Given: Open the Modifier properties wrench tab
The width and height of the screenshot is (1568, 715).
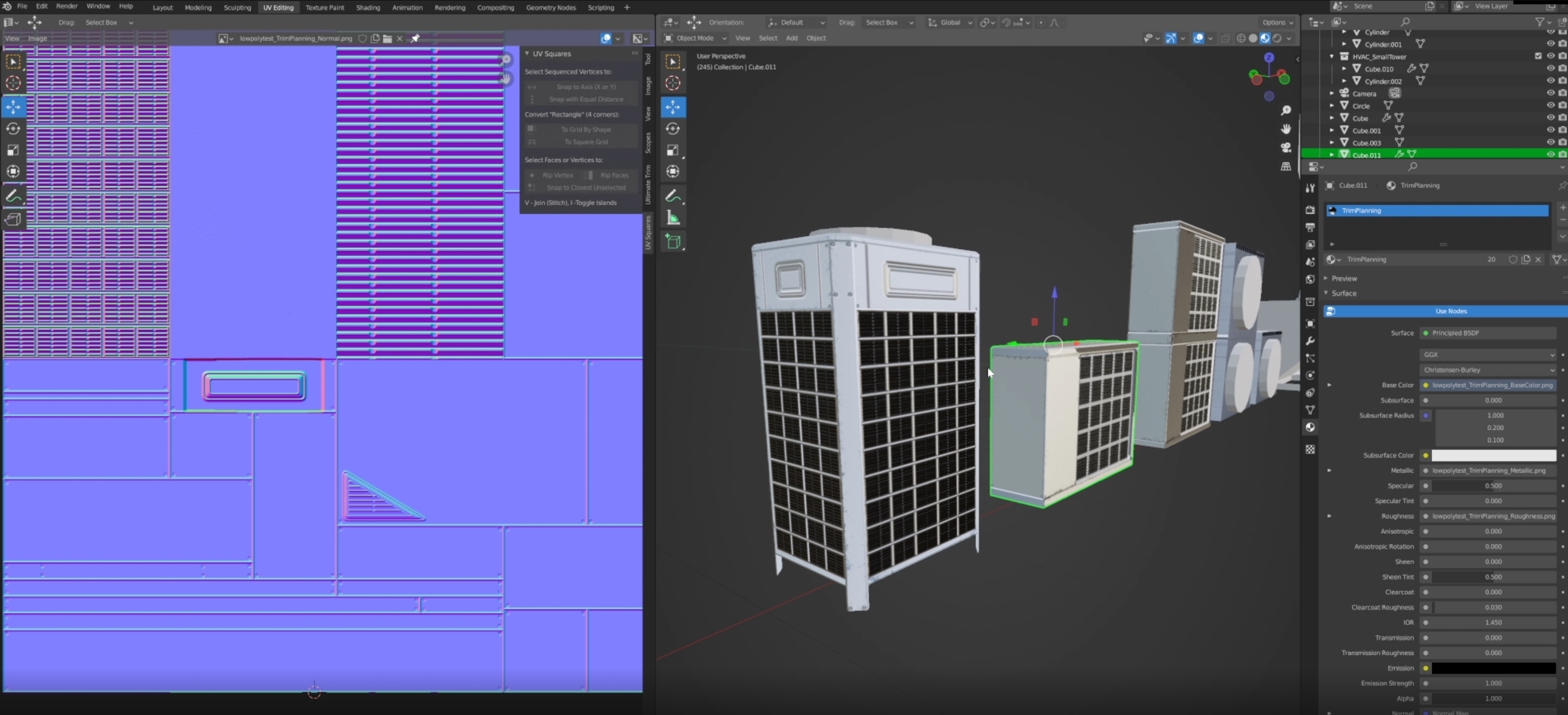Looking at the screenshot, I should (1310, 341).
